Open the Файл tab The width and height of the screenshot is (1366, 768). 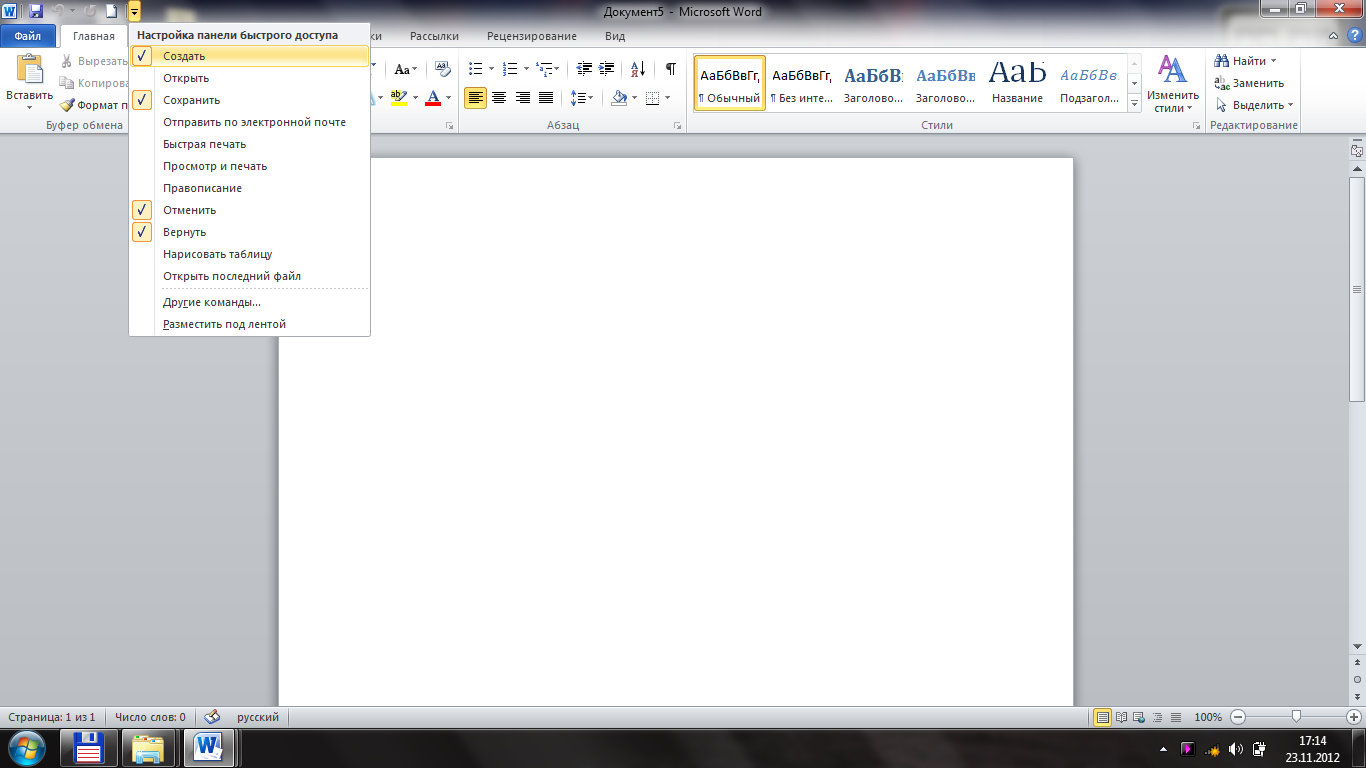pyautogui.click(x=27, y=36)
